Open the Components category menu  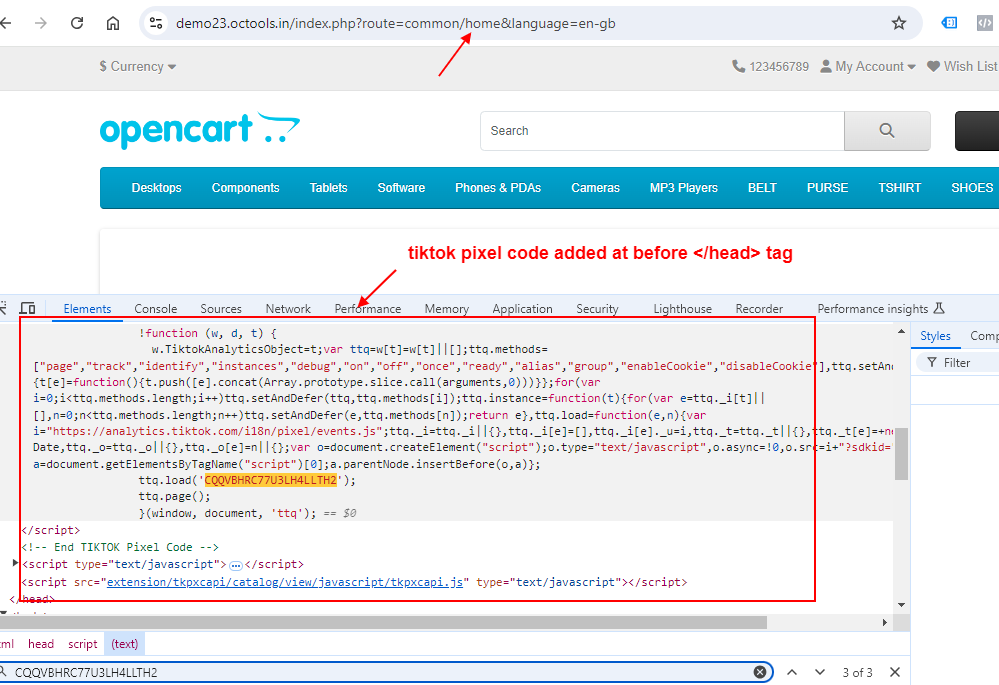pyautogui.click(x=245, y=188)
